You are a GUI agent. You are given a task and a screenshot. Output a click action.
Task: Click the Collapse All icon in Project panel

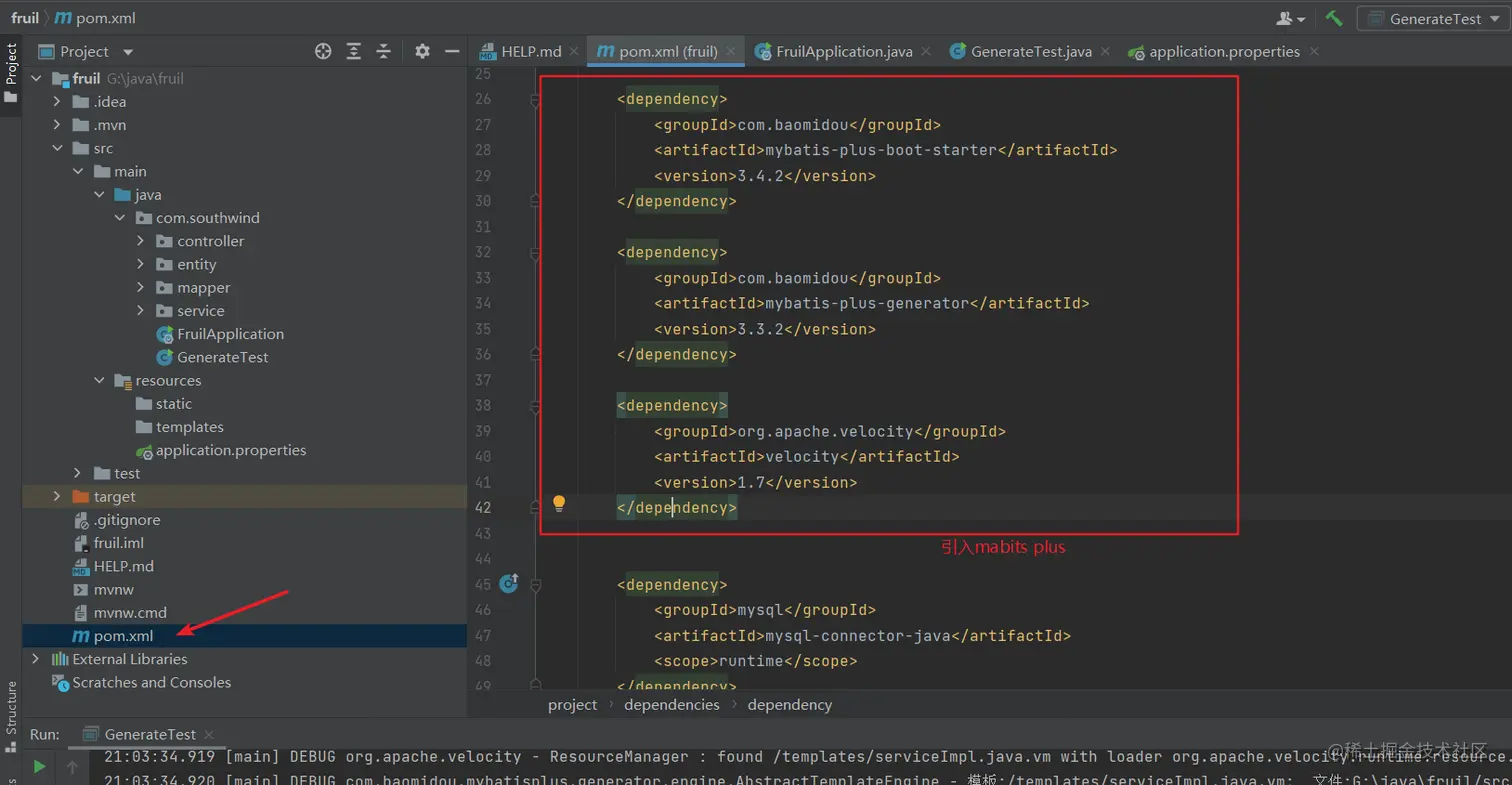(x=383, y=51)
